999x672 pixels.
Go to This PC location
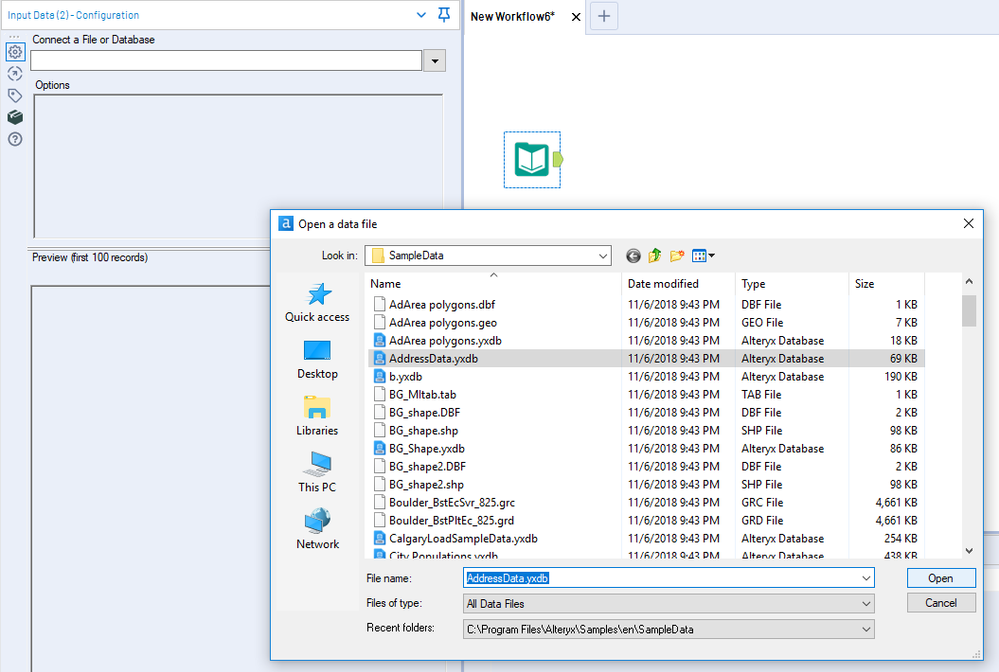tap(317, 473)
